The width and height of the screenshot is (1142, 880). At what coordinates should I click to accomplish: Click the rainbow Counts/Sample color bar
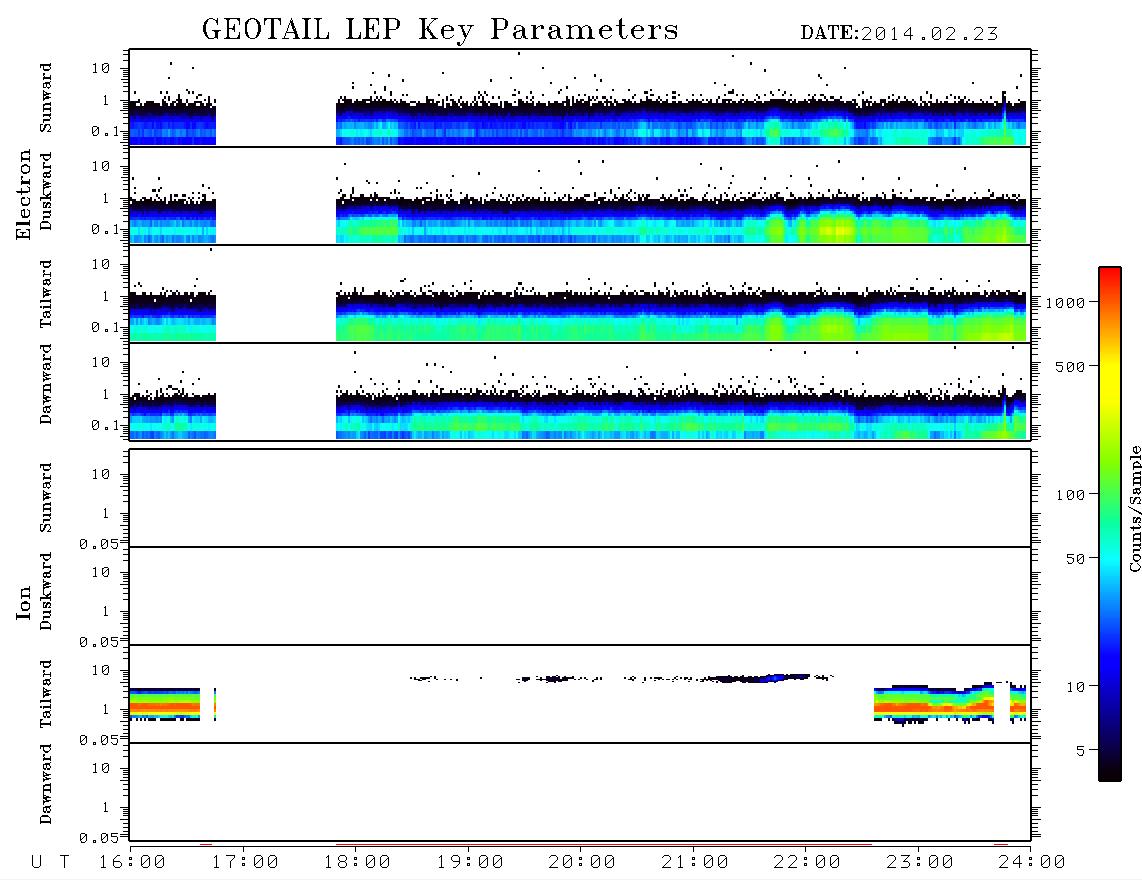(x=1110, y=524)
